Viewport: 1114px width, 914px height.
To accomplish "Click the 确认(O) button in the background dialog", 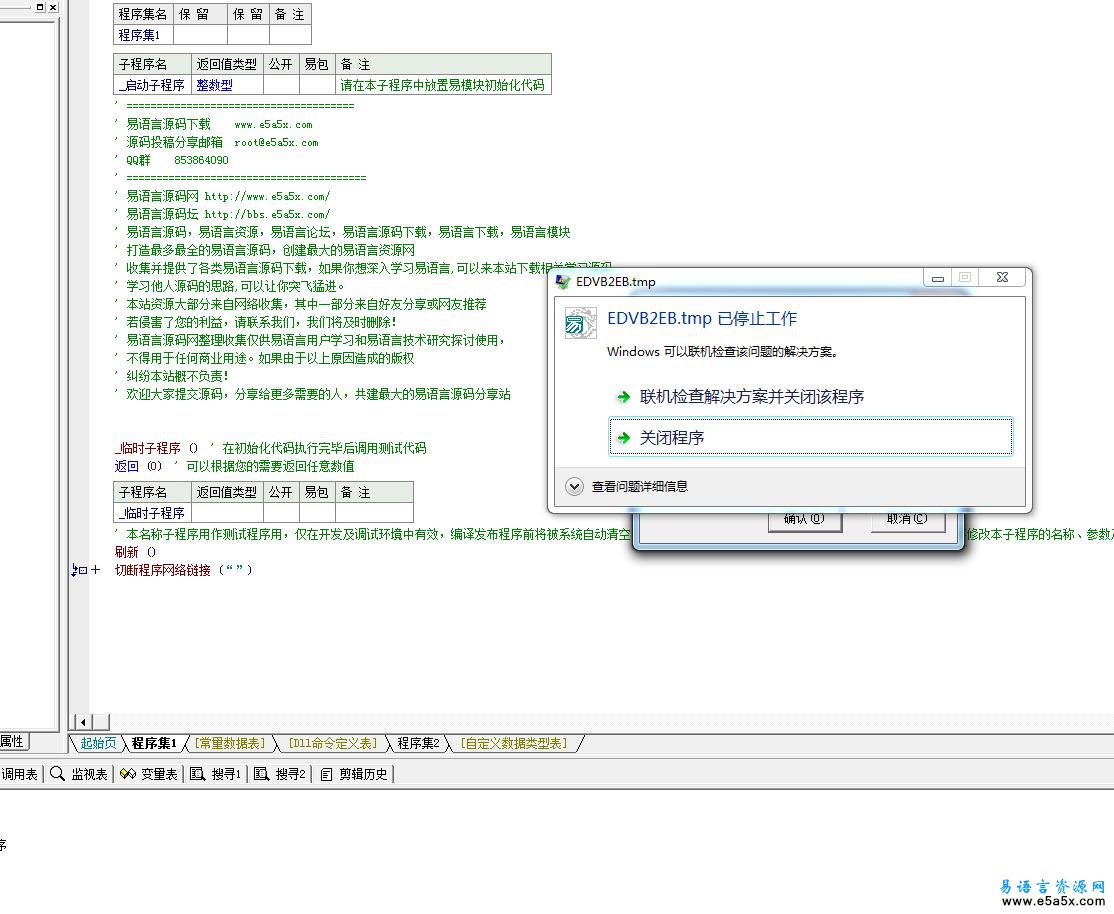I will pyautogui.click(x=804, y=520).
